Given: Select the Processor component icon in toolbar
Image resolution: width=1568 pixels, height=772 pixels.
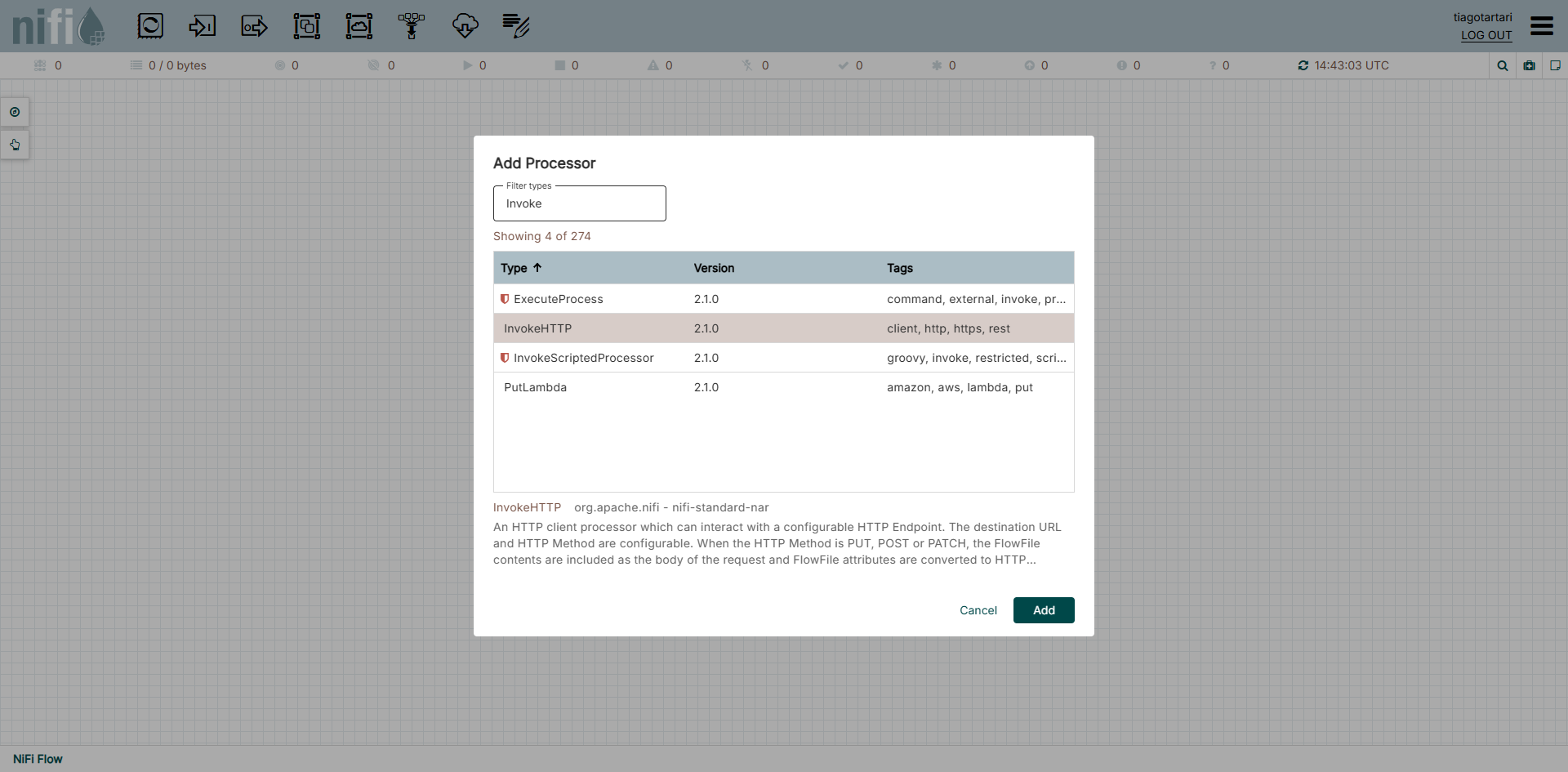Looking at the screenshot, I should pyautogui.click(x=150, y=26).
